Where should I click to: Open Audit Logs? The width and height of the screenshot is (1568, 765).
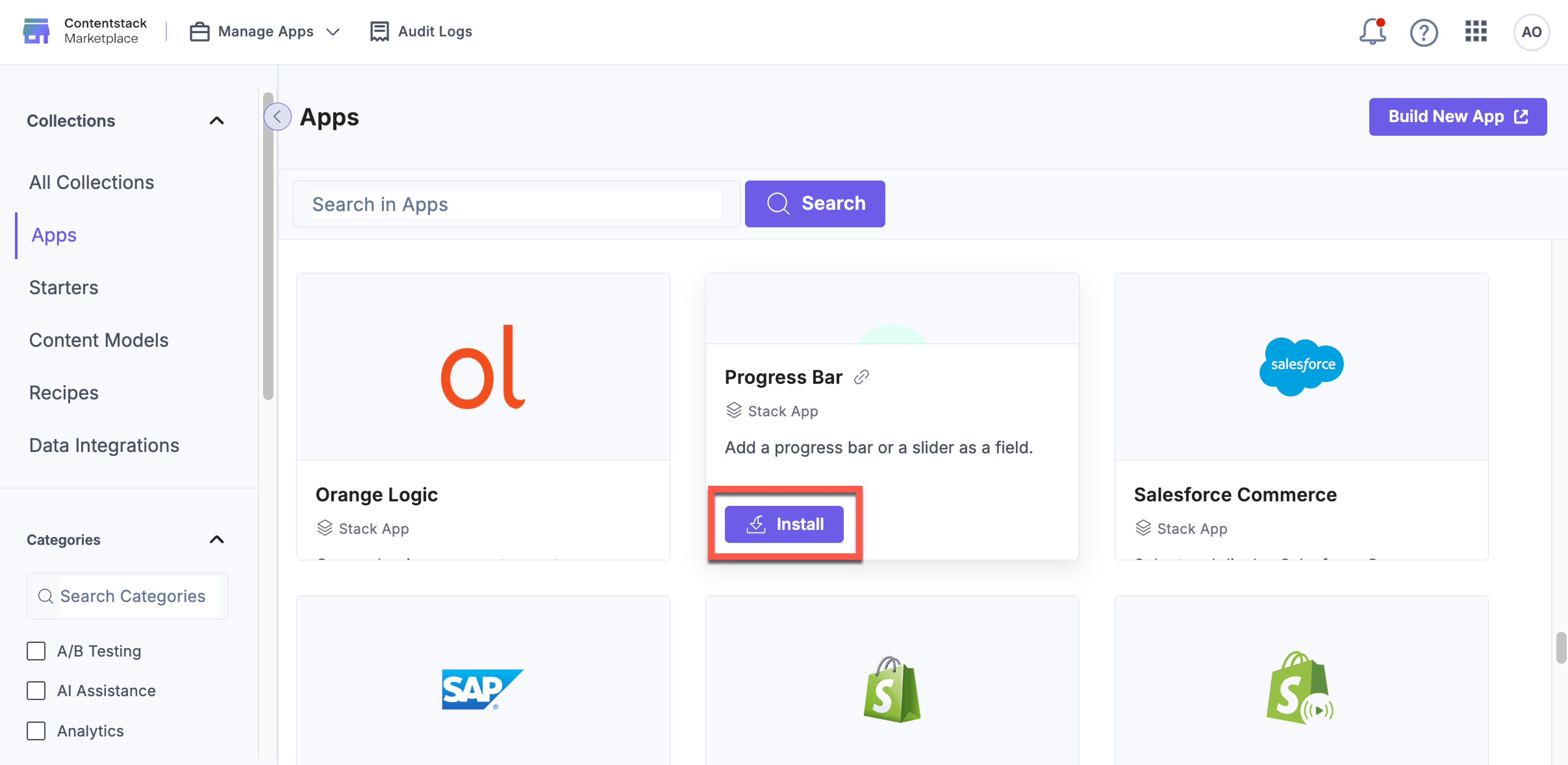(421, 32)
